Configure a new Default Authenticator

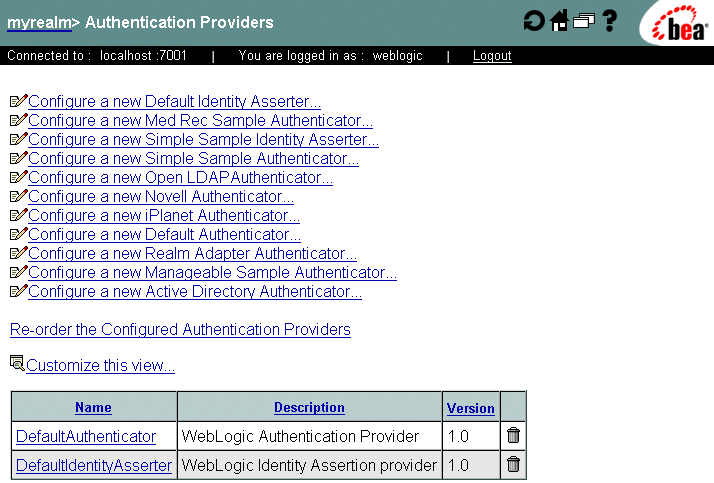pyautogui.click(x=164, y=235)
